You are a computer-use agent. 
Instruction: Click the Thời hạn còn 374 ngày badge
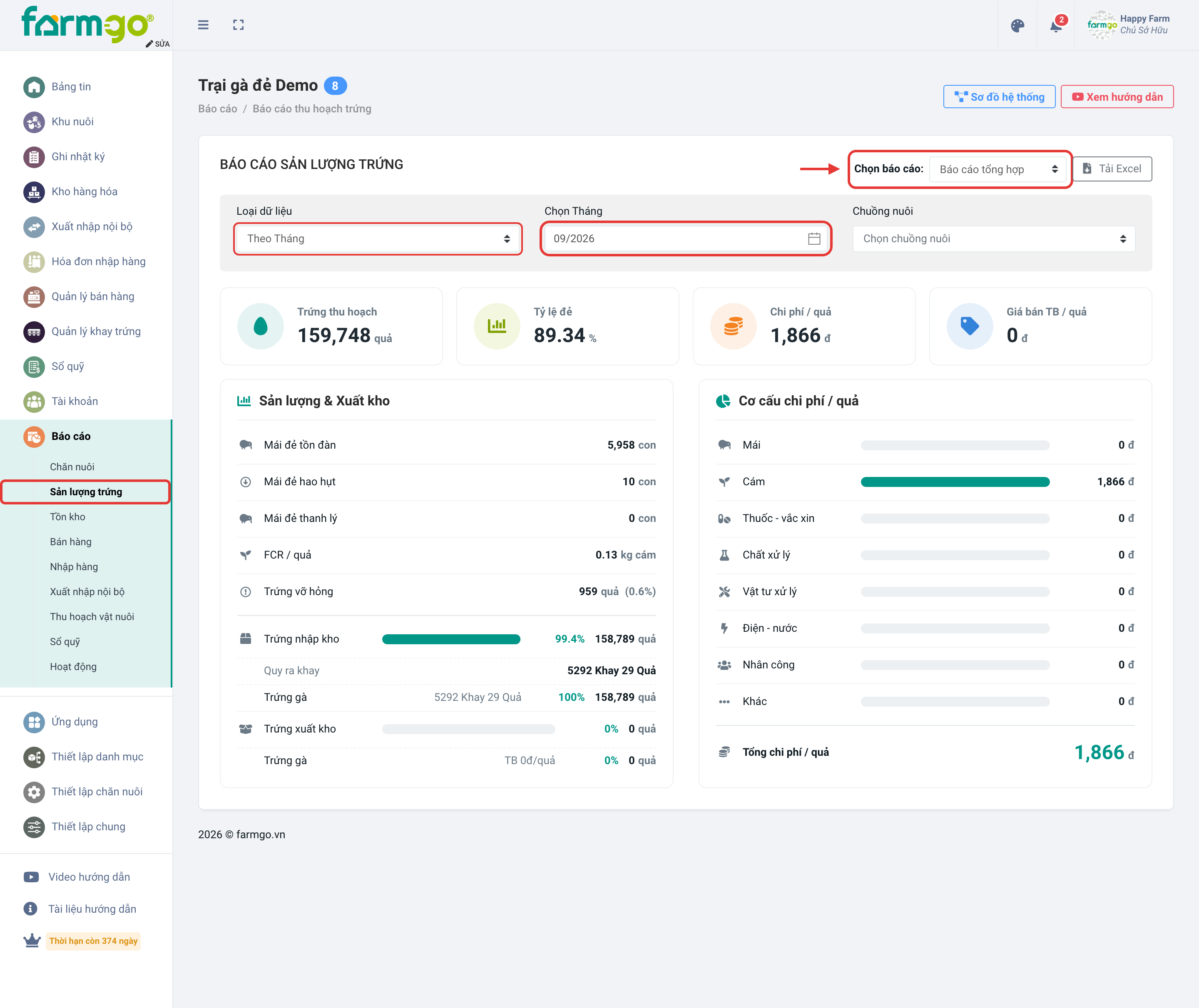93,941
